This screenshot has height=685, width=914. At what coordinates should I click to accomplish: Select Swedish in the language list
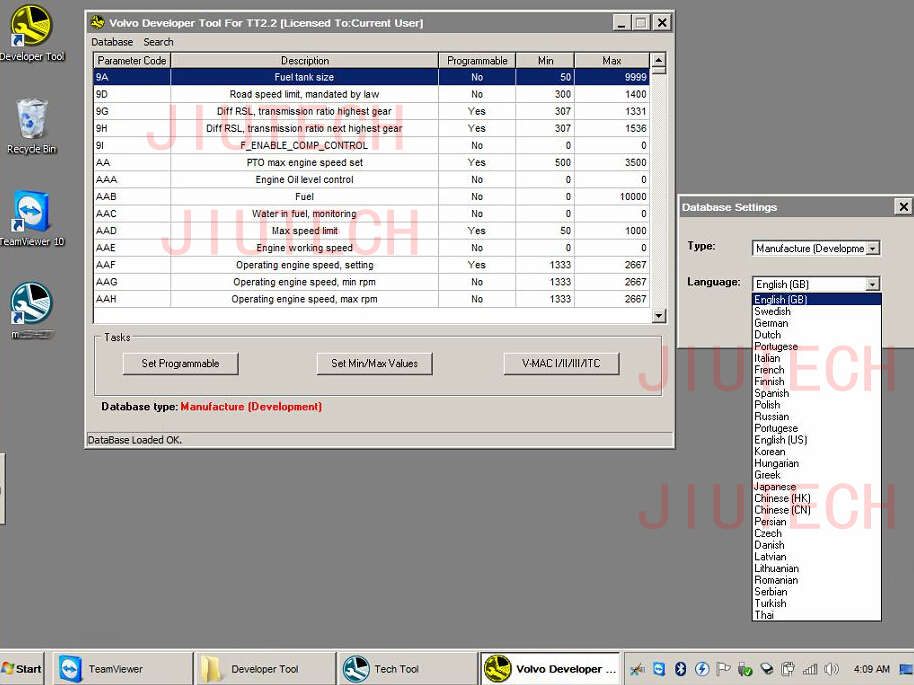817,311
